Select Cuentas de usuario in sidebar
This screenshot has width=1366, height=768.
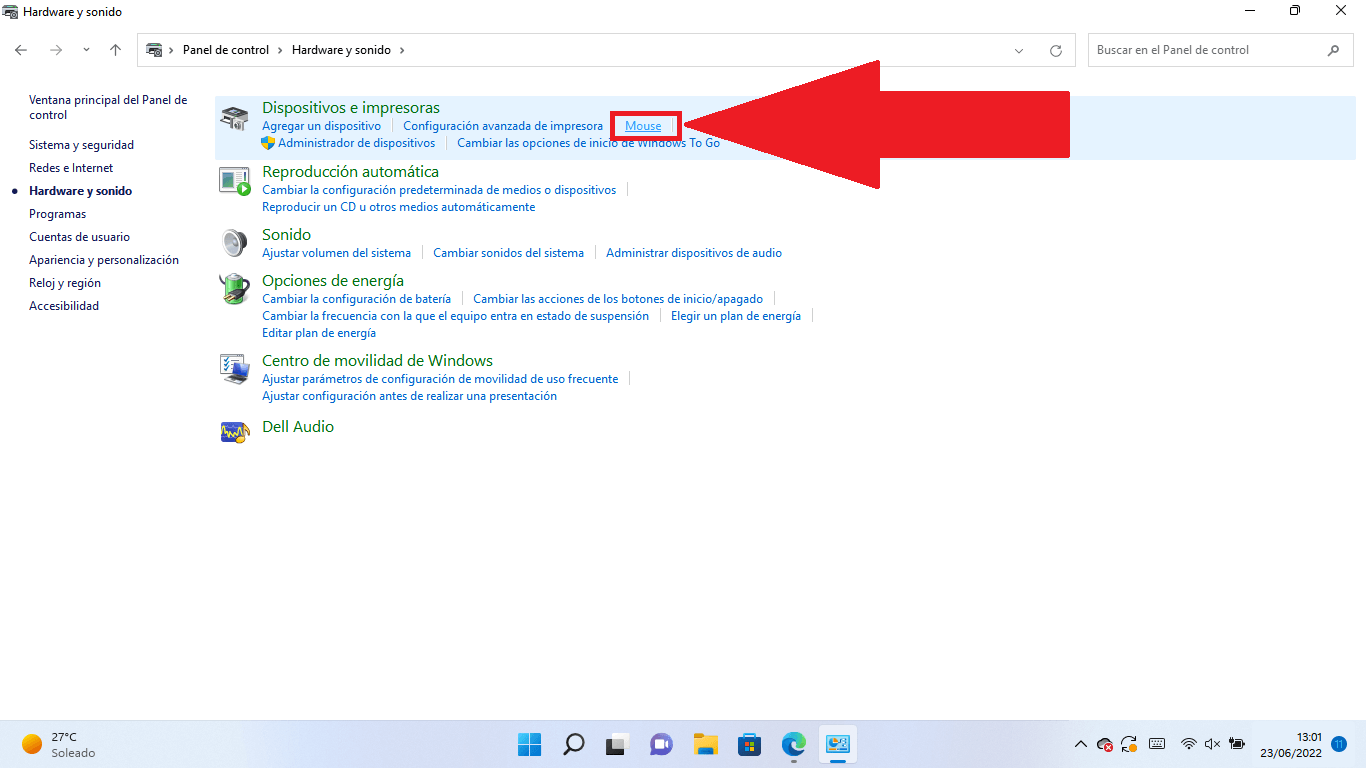click(79, 237)
